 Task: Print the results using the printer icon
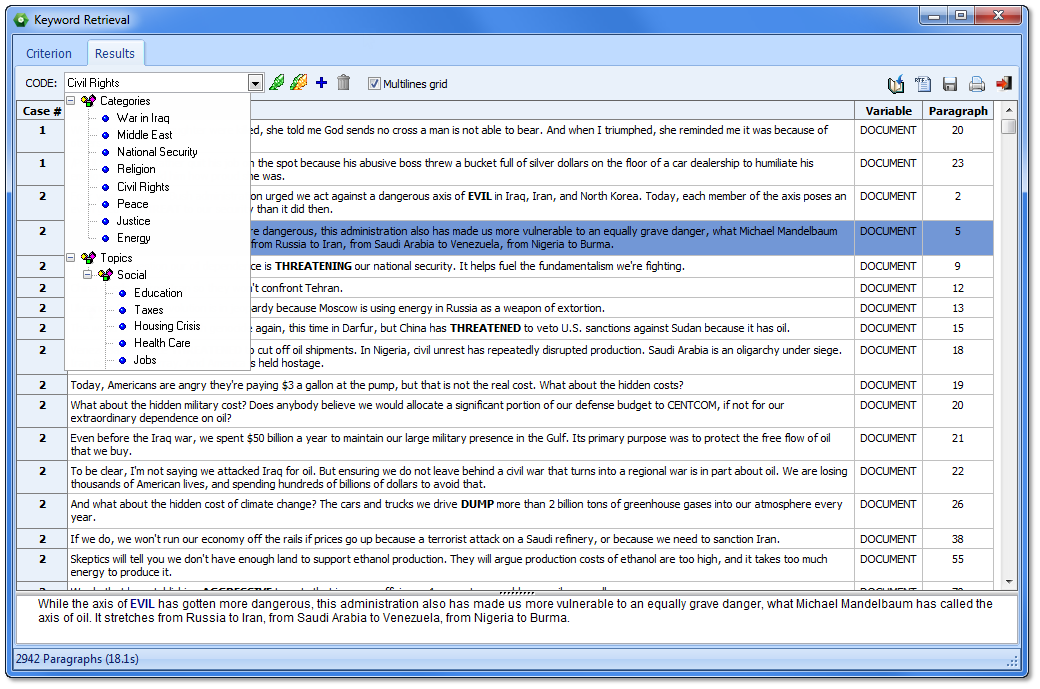click(x=976, y=84)
